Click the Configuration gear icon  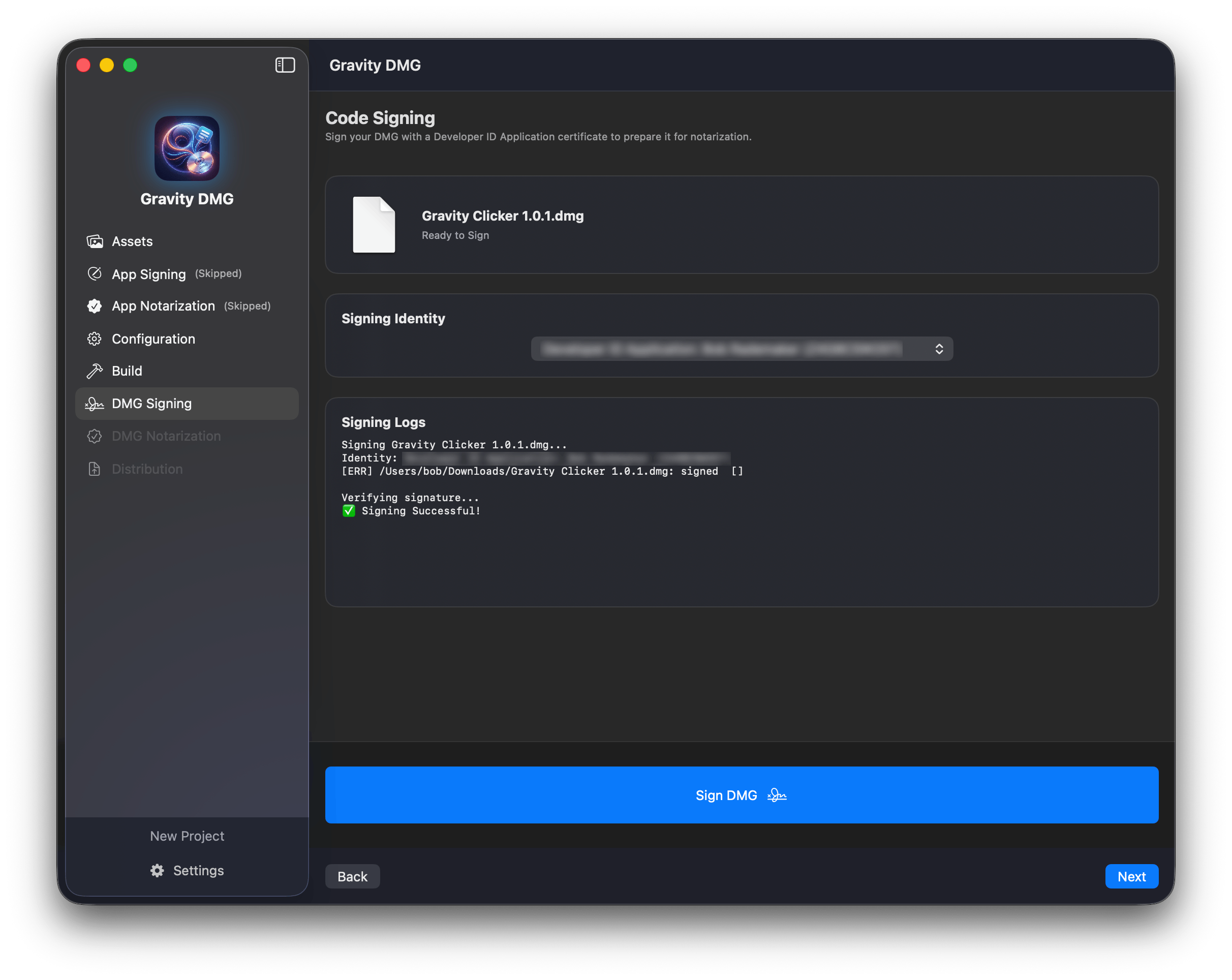point(95,339)
